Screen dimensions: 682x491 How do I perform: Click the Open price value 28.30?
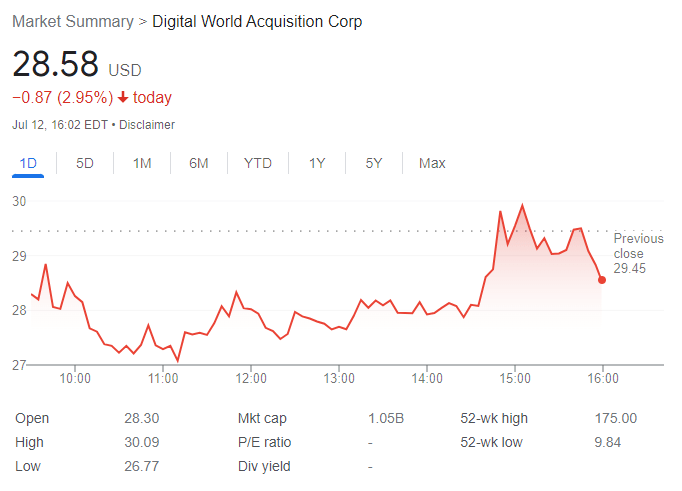tap(141, 418)
